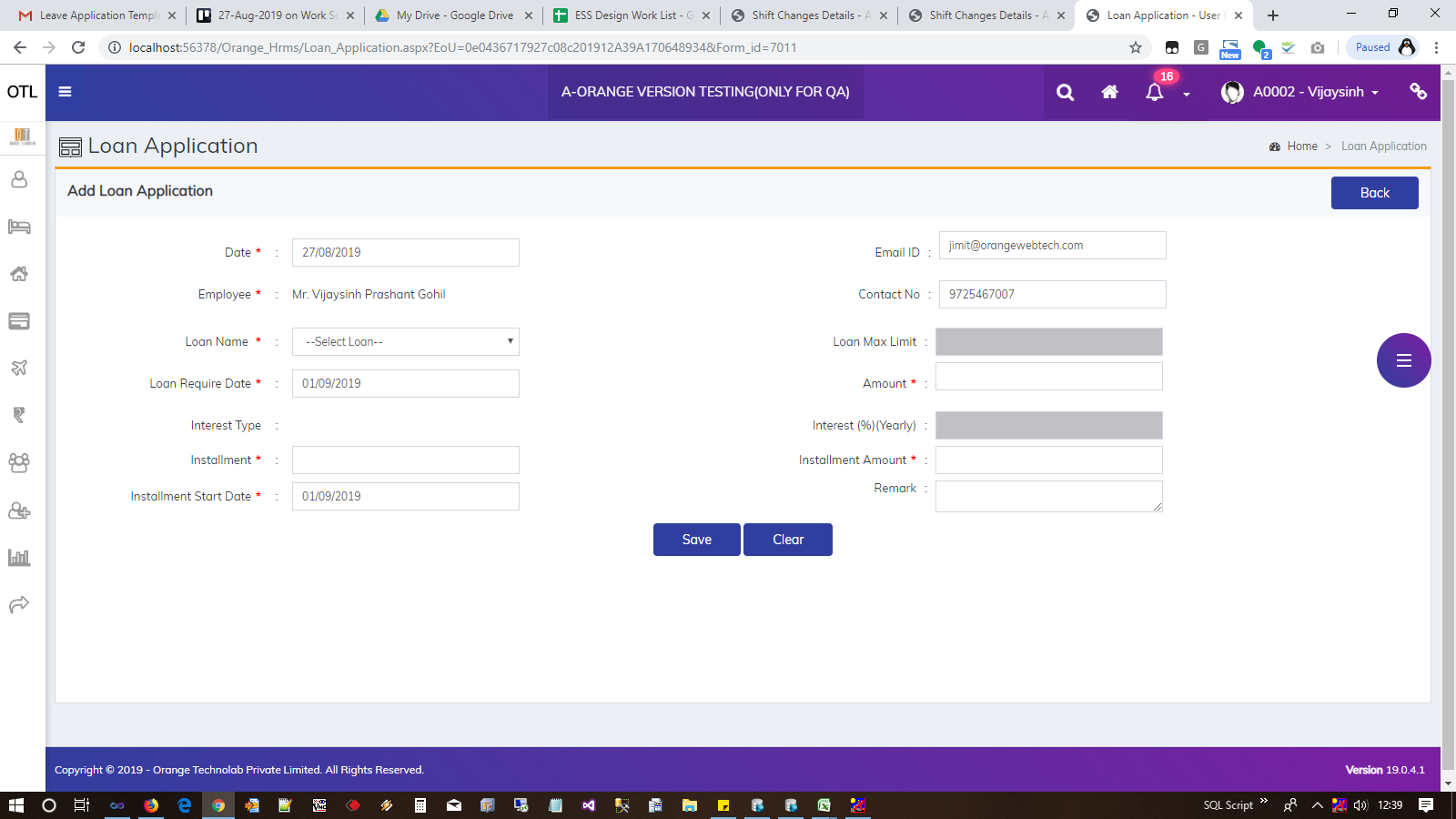Click the team group icon in the sidebar
Screen dimensions: 1456x819
[x=19, y=462]
